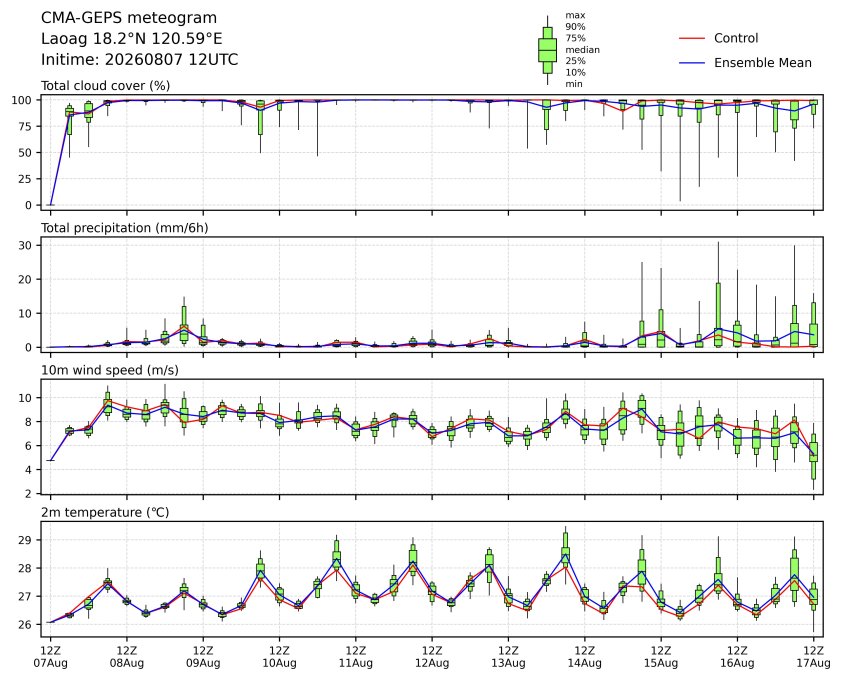Click the 'Initime: 20260807 12UTC' text
This screenshot has height=680, width=842.
point(140,59)
